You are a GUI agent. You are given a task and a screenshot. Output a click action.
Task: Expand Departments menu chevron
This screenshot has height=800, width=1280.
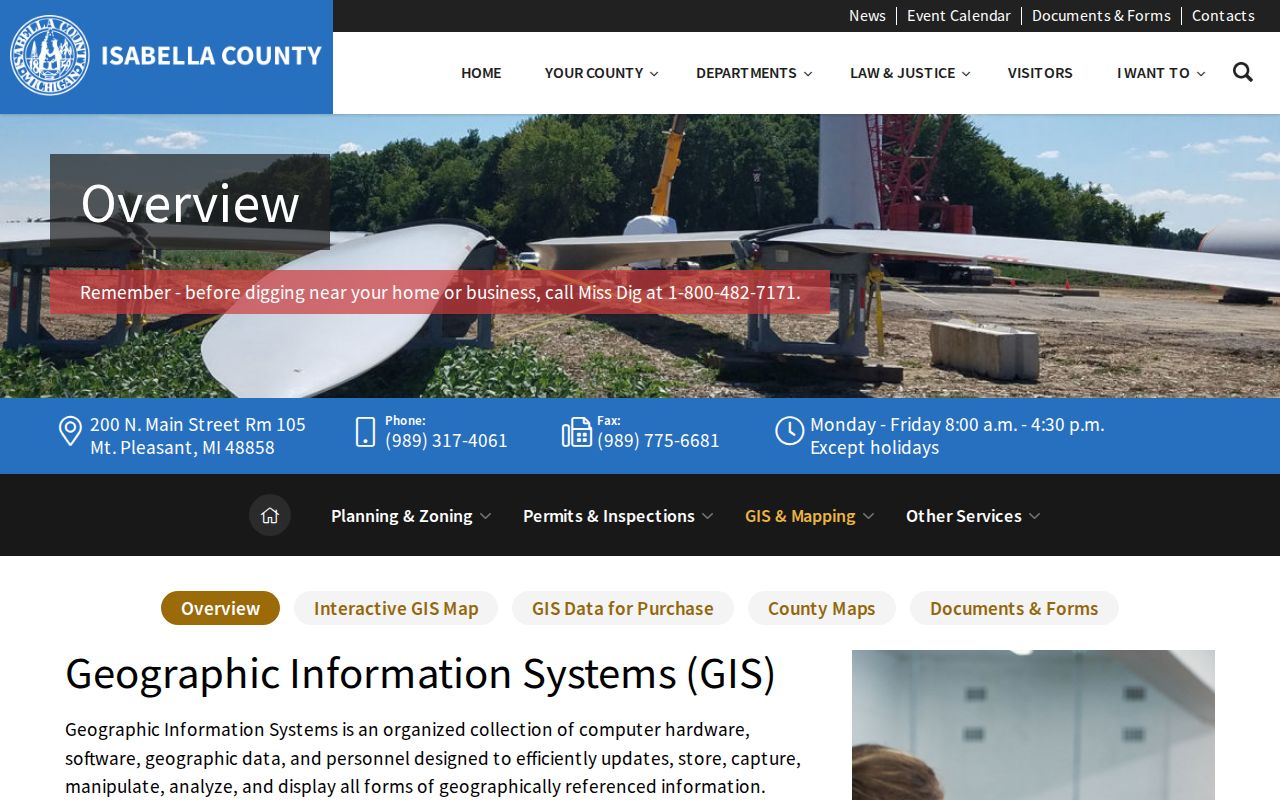(x=808, y=74)
